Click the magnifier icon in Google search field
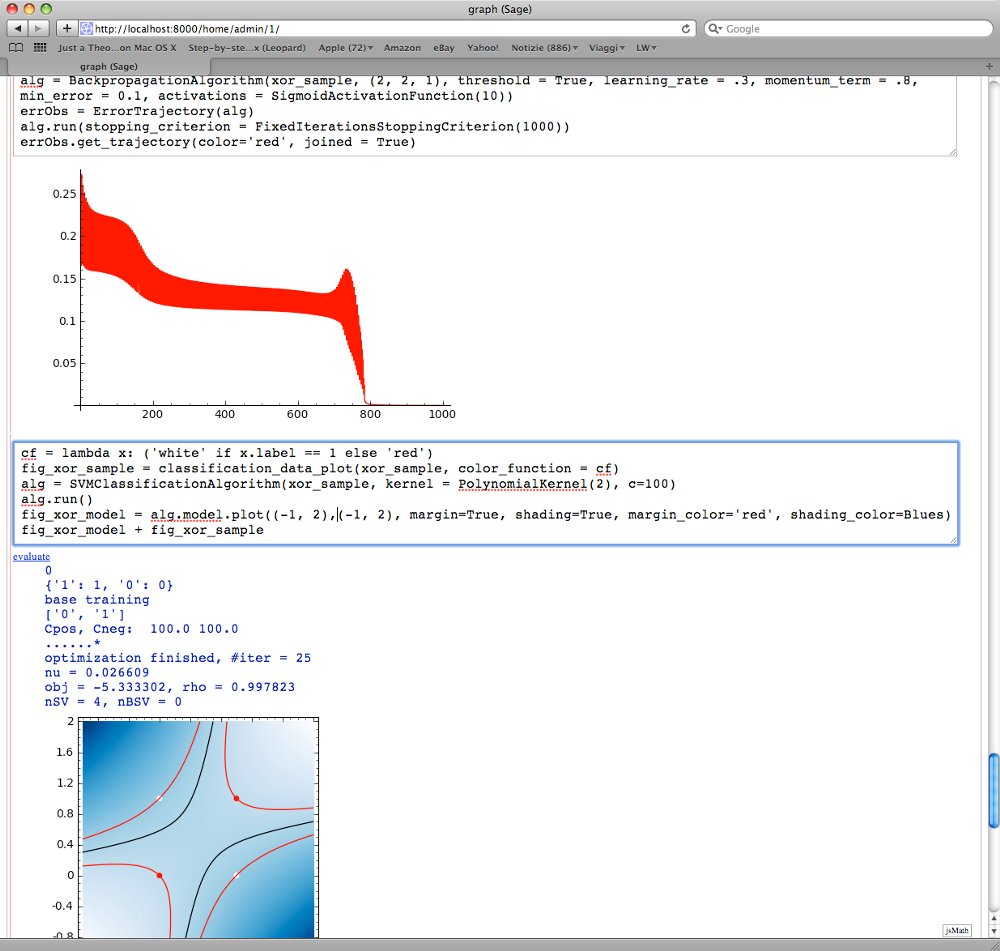 click(716, 28)
